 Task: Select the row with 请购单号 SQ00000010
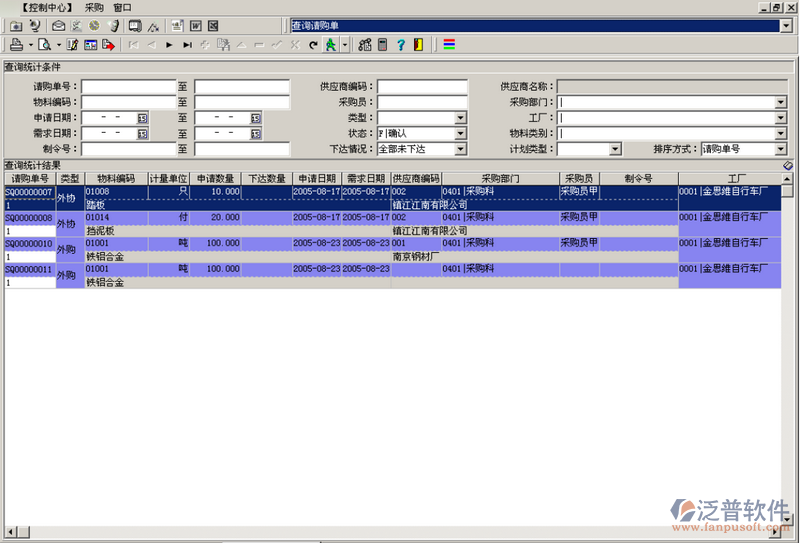click(x=29, y=244)
